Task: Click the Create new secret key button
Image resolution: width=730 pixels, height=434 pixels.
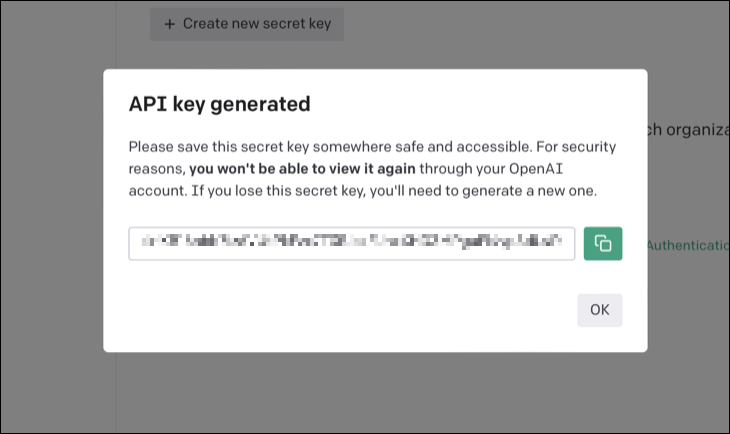Action: coord(247,22)
